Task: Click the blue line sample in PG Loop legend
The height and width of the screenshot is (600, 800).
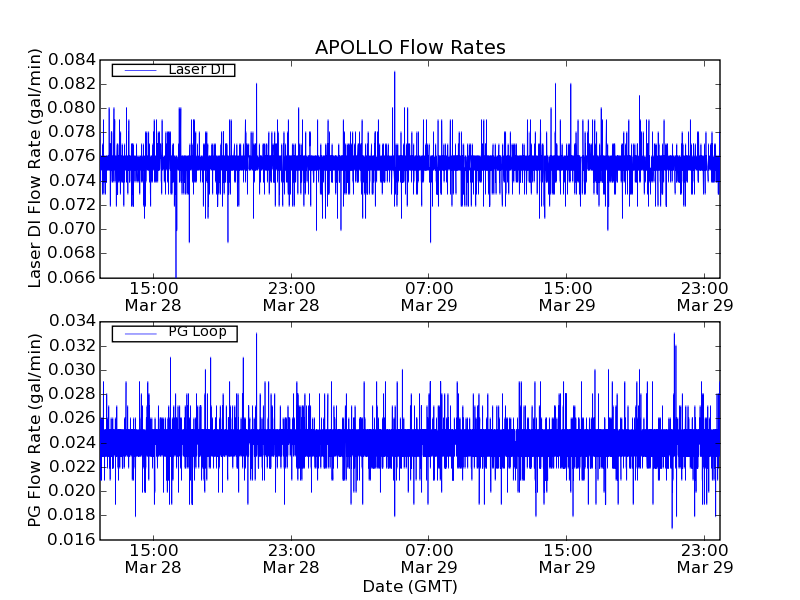Action: (x=138, y=333)
